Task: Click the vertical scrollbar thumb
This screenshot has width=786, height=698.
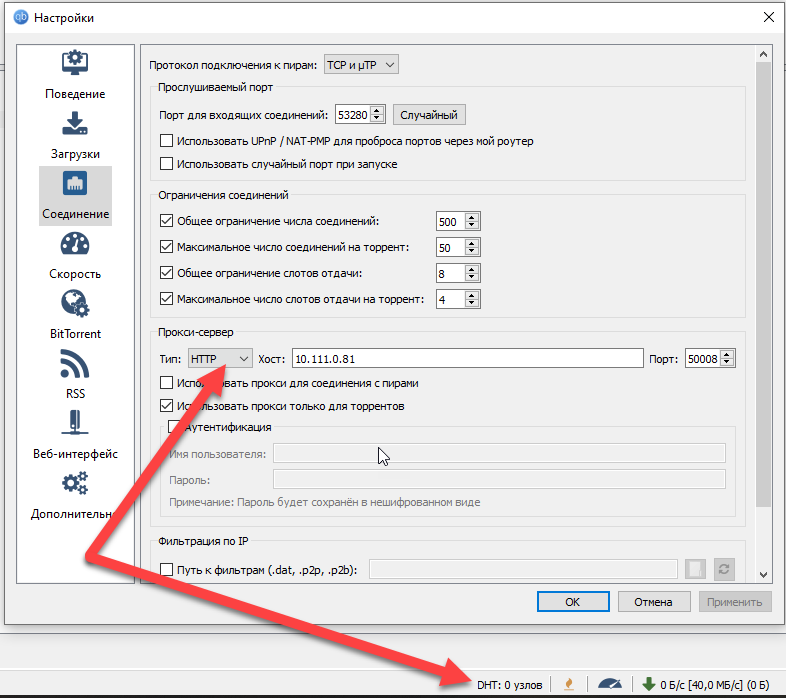Action: [x=763, y=284]
